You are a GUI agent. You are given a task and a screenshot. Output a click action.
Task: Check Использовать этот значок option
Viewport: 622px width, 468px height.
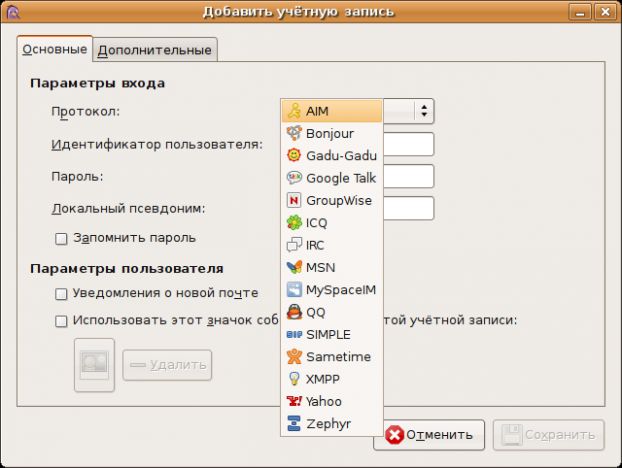click(x=61, y=321)
